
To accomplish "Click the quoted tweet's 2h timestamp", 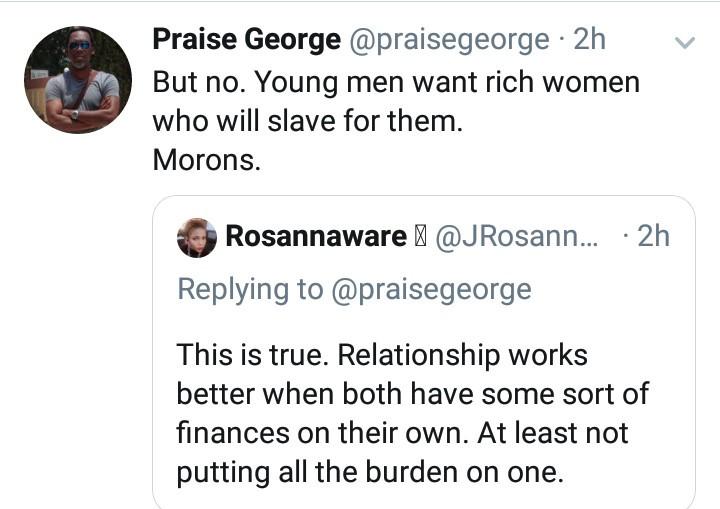I will click(653, 236).
